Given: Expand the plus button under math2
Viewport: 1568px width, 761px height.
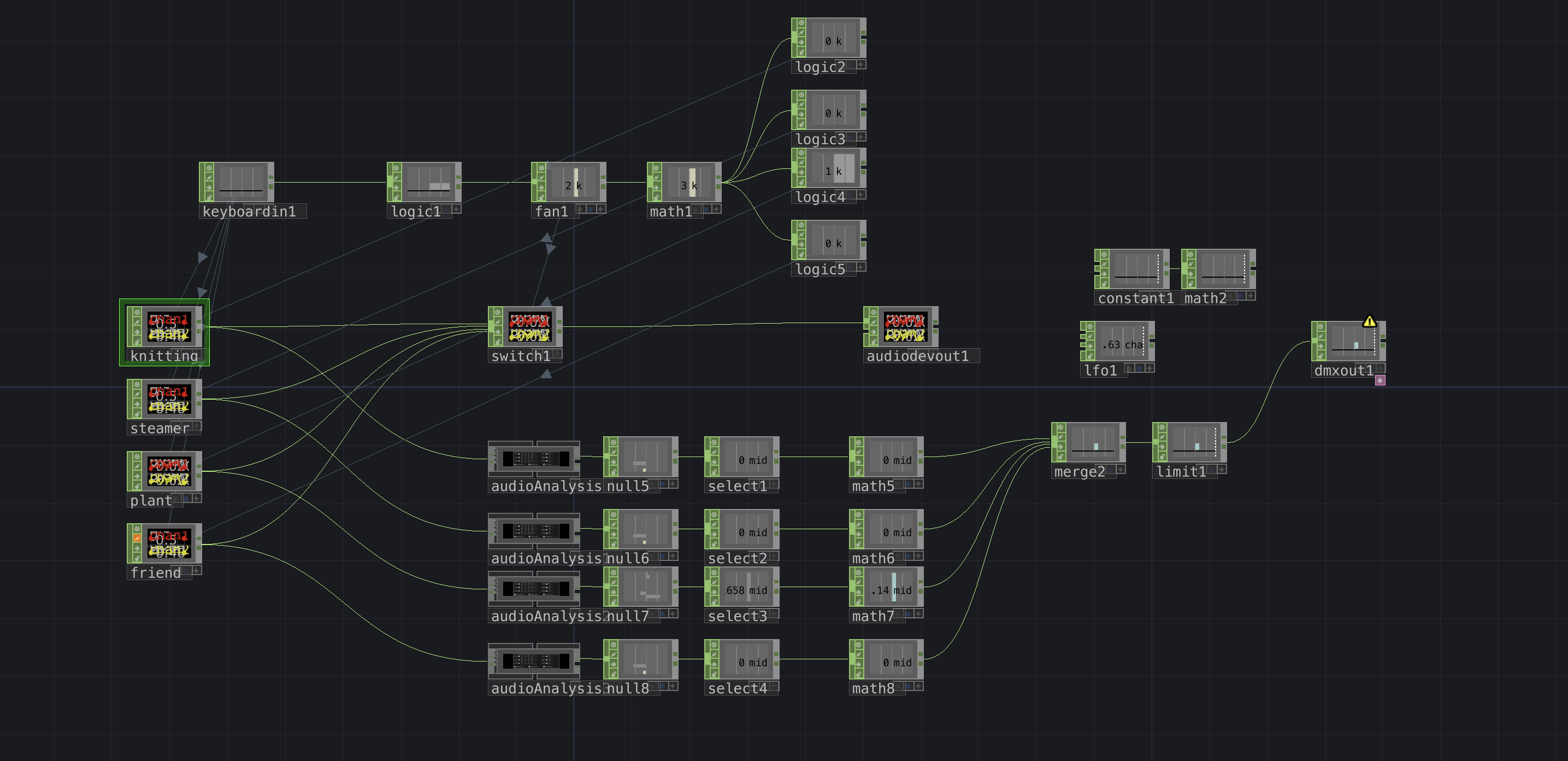Looking at the screenshot, I should point(1250,296).
